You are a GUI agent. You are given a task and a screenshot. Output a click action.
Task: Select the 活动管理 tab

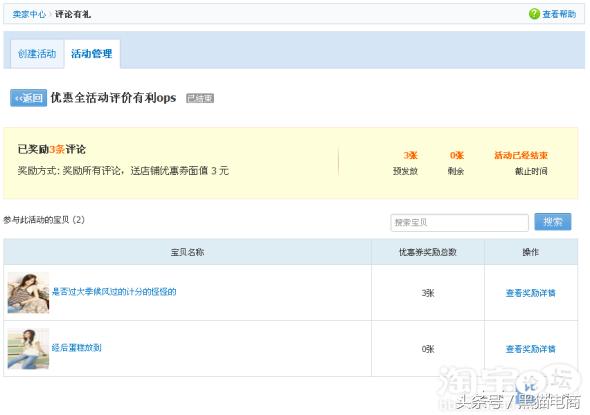point(92,54)
